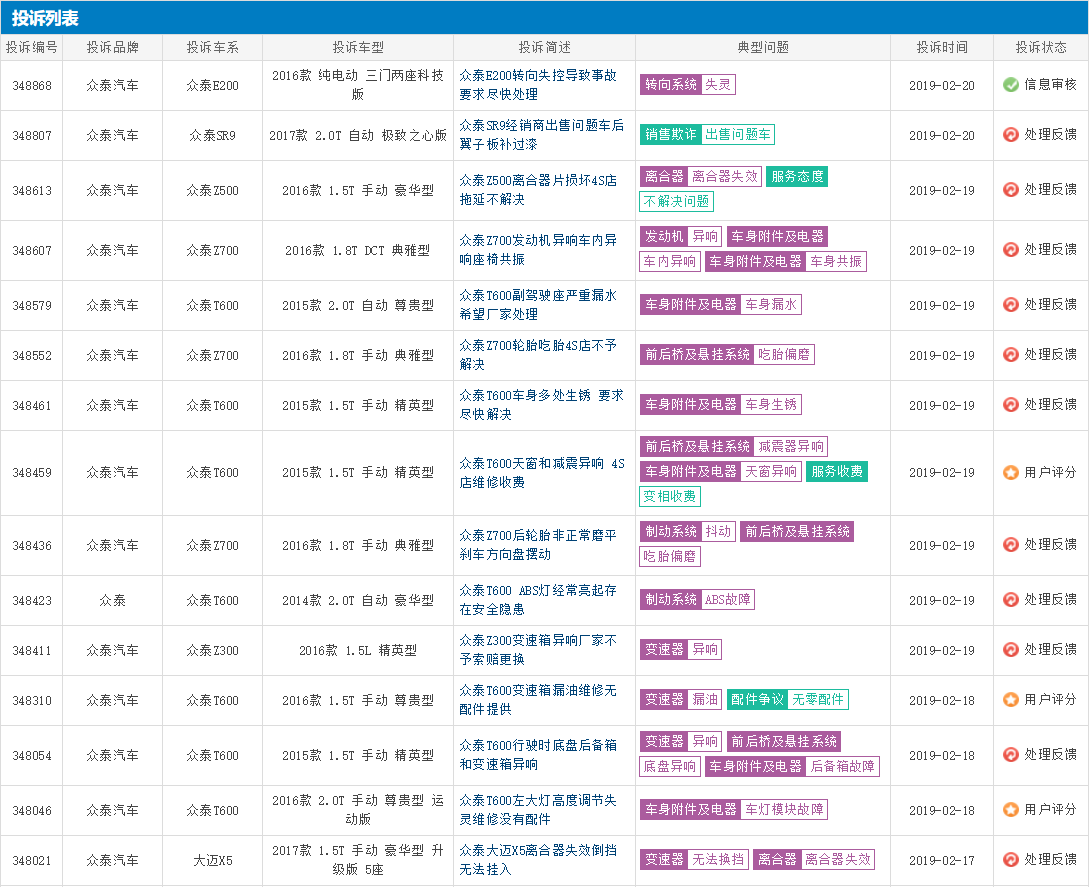Click 服务收费 tag in row 348459
Viewport: 1092px width, 887px height.
(x=836, y=472)
